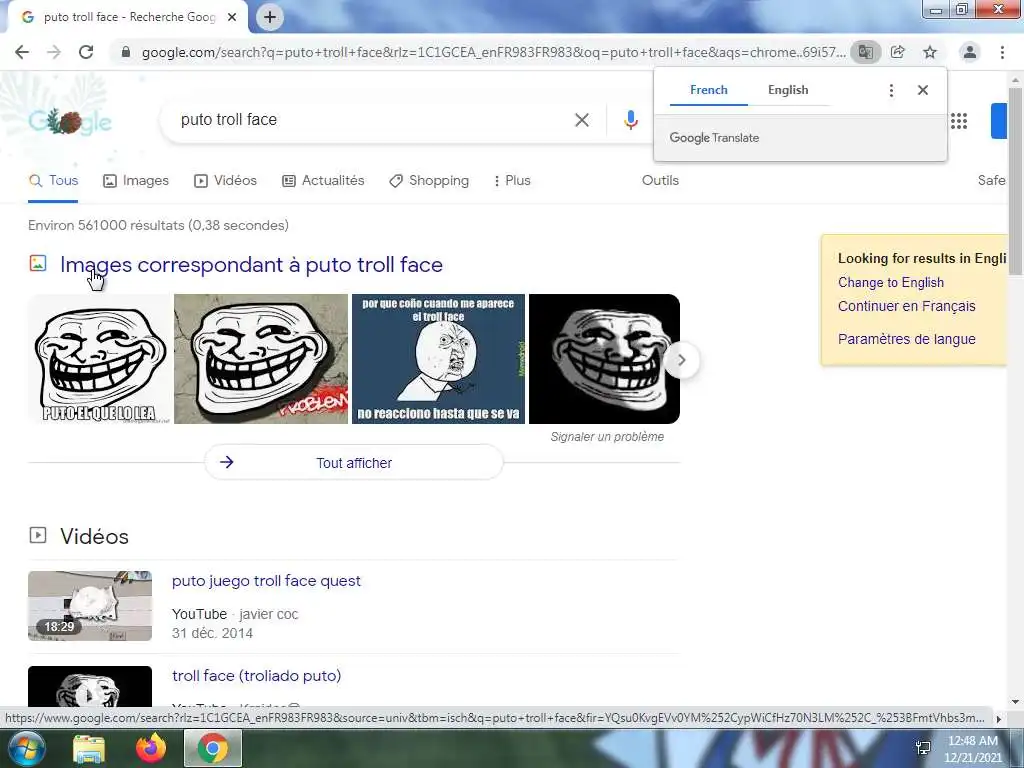The image size is (1024, 768).
Task: Click the page vertical scrollbar
Action: [x=1015, y=183]
